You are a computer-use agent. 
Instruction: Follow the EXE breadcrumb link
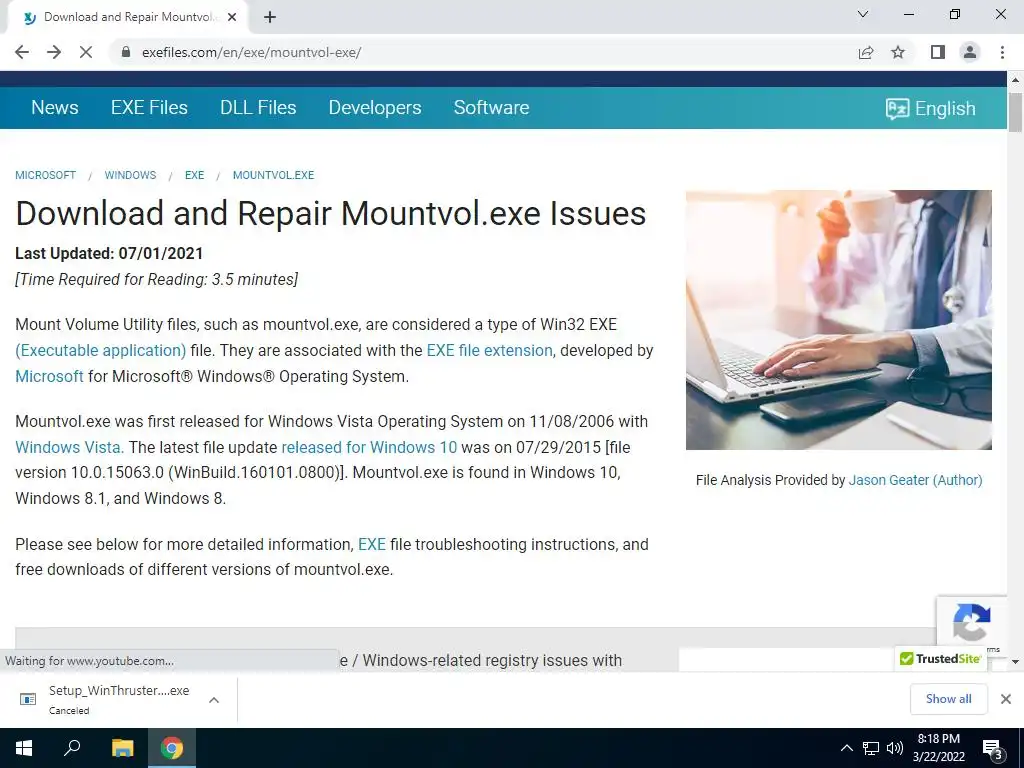pos(194,175)
